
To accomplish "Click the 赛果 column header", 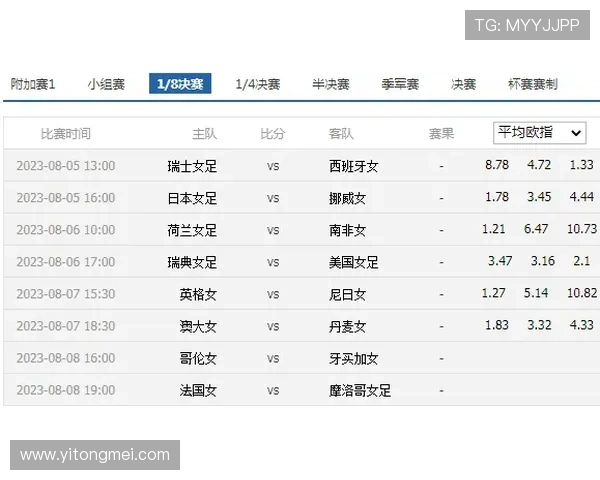I will coord(441,134).
